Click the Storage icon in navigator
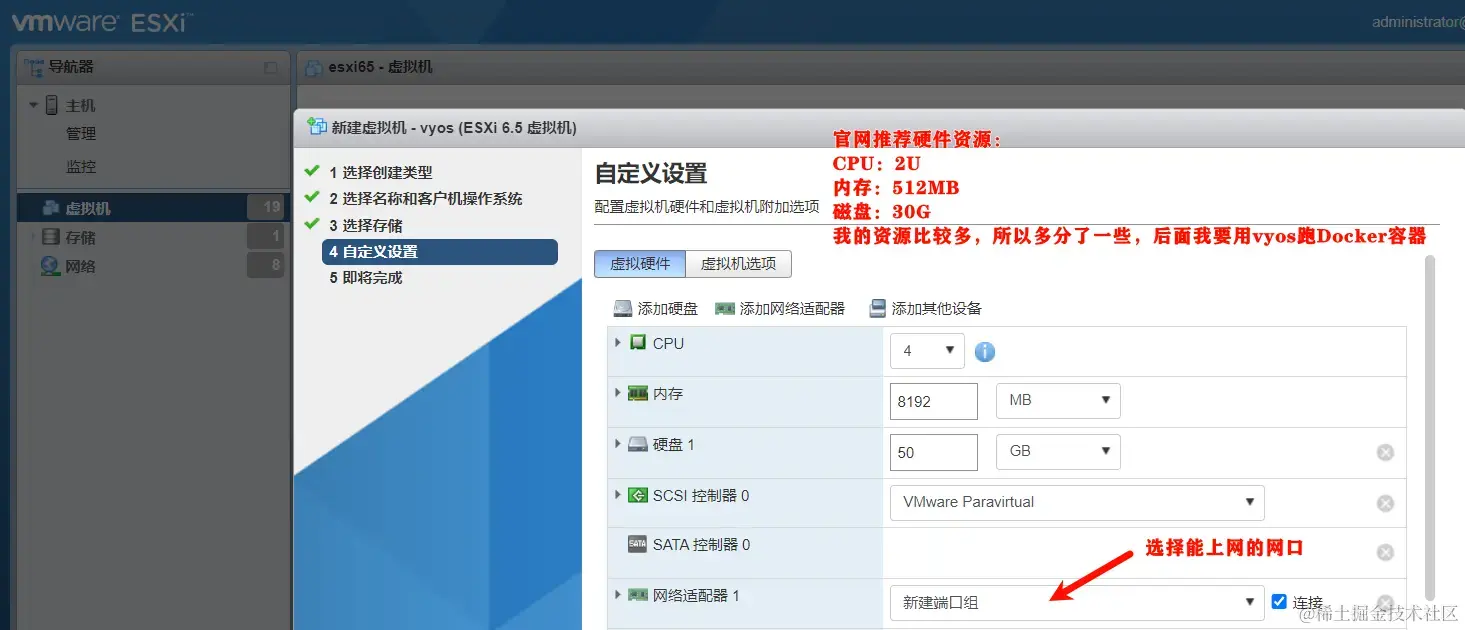 click(50, 237)
